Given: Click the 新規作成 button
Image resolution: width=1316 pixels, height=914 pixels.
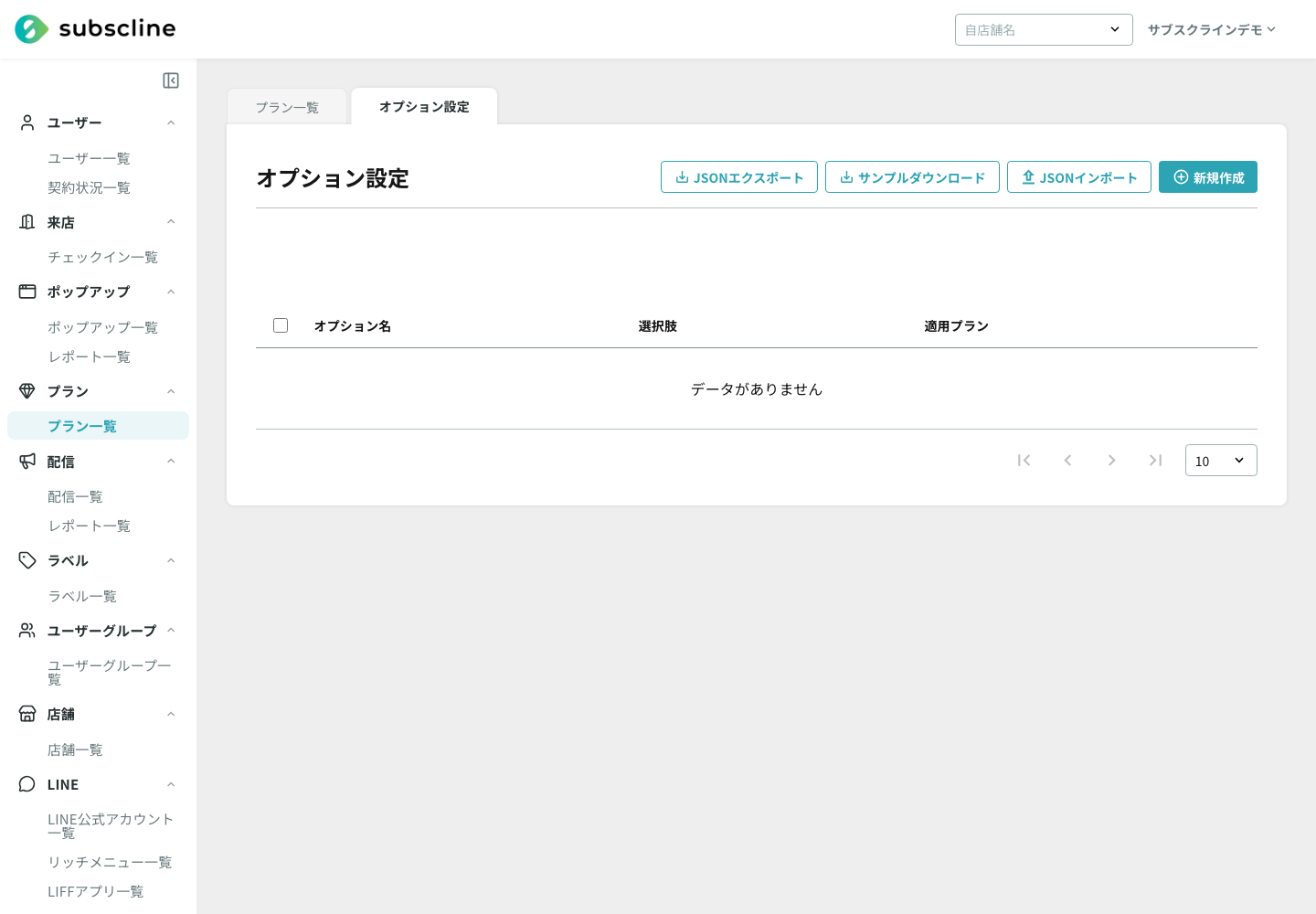Looking at the screenshot, I should coord(1208,177).
